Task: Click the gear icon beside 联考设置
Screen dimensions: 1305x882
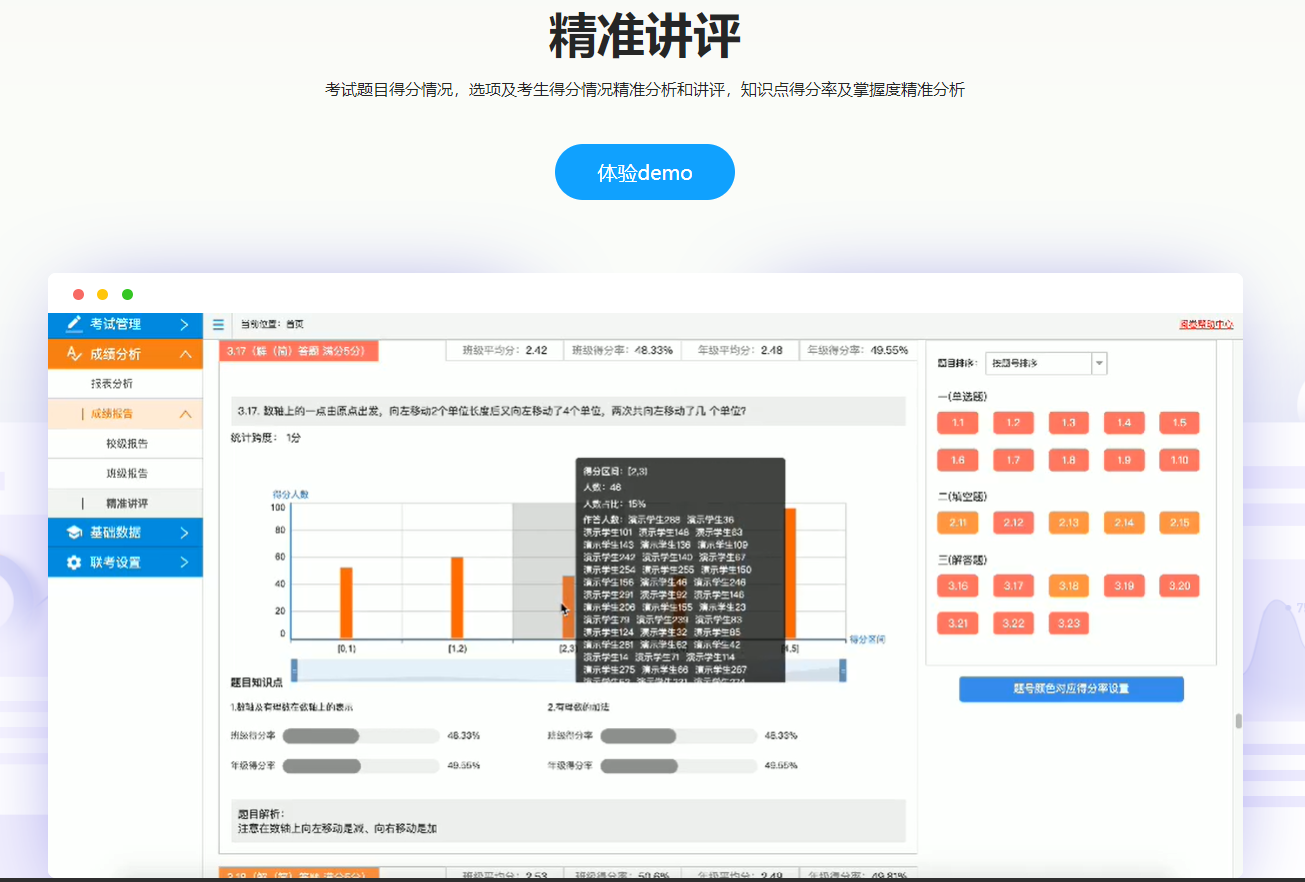Action: click(74, 562)
